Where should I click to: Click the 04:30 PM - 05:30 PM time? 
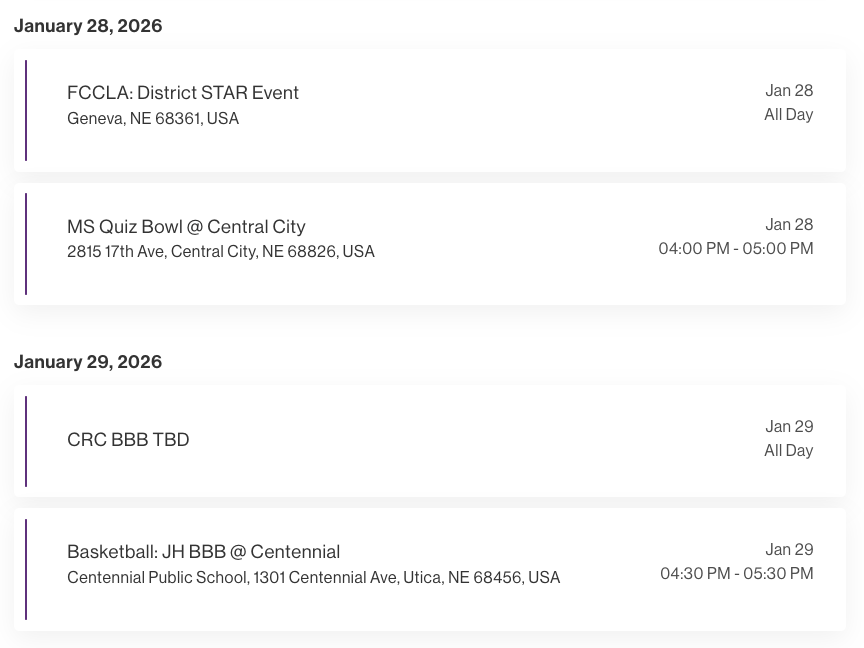point(737,573)
